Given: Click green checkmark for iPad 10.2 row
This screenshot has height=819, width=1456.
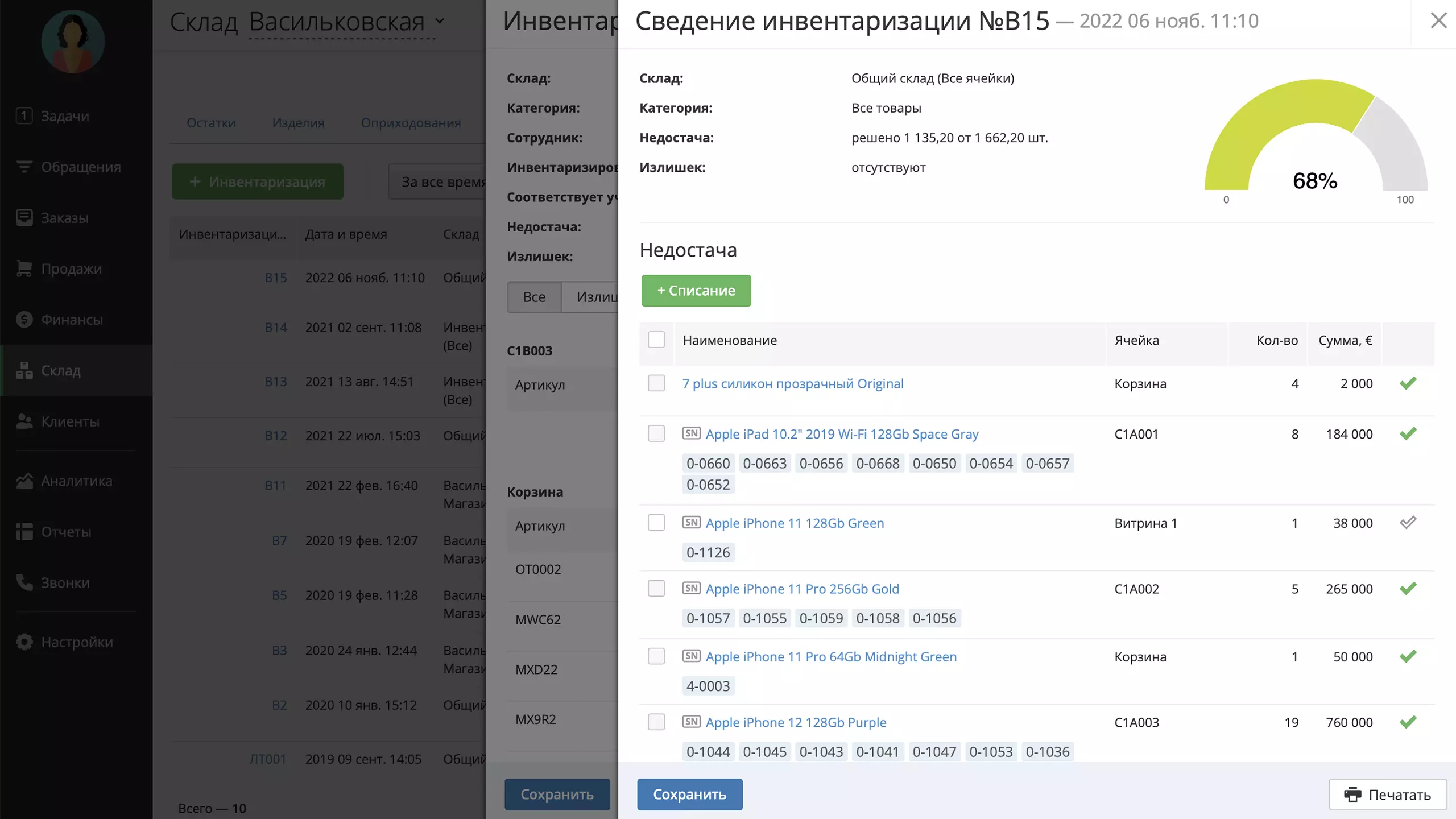Looking at the screenshot, I should click(x=1408, y=434).
